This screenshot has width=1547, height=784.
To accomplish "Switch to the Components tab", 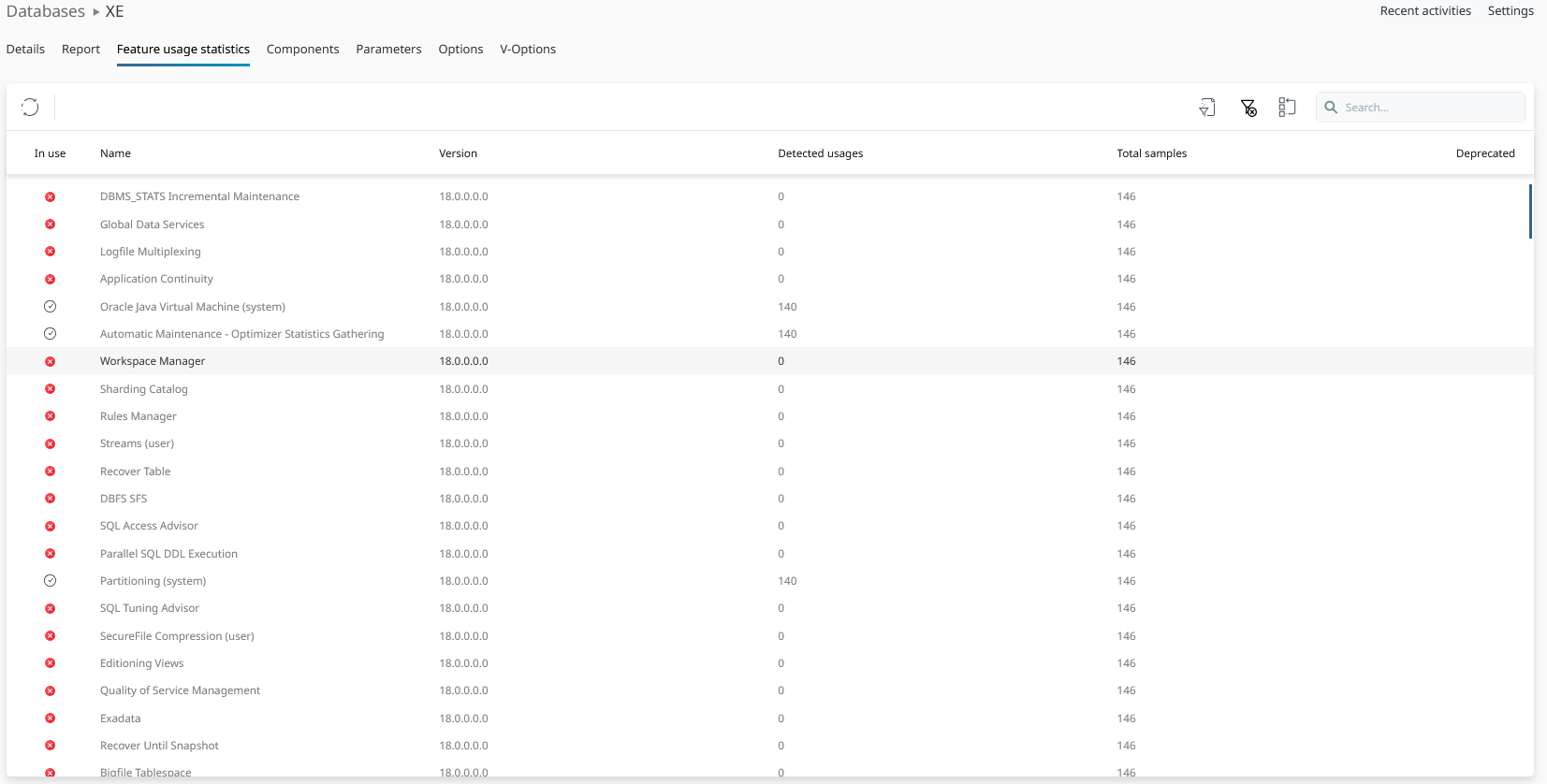I will (x=302, y=50).
